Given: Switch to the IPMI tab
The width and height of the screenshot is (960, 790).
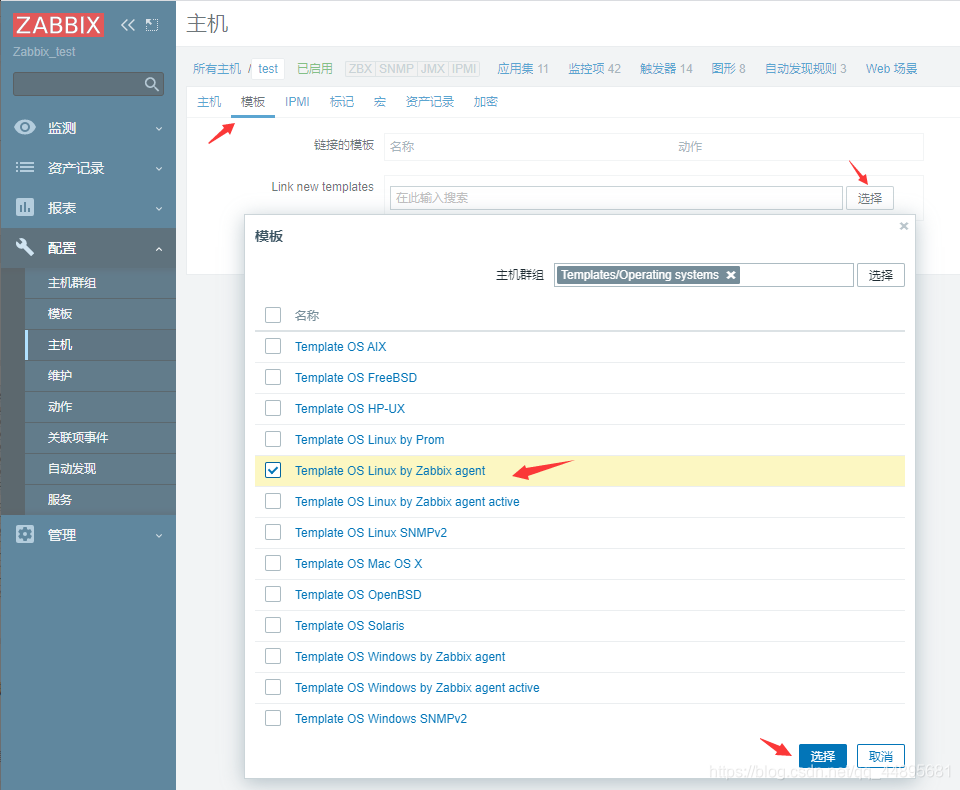Looking at the screenshot, I should click(297, 102).
